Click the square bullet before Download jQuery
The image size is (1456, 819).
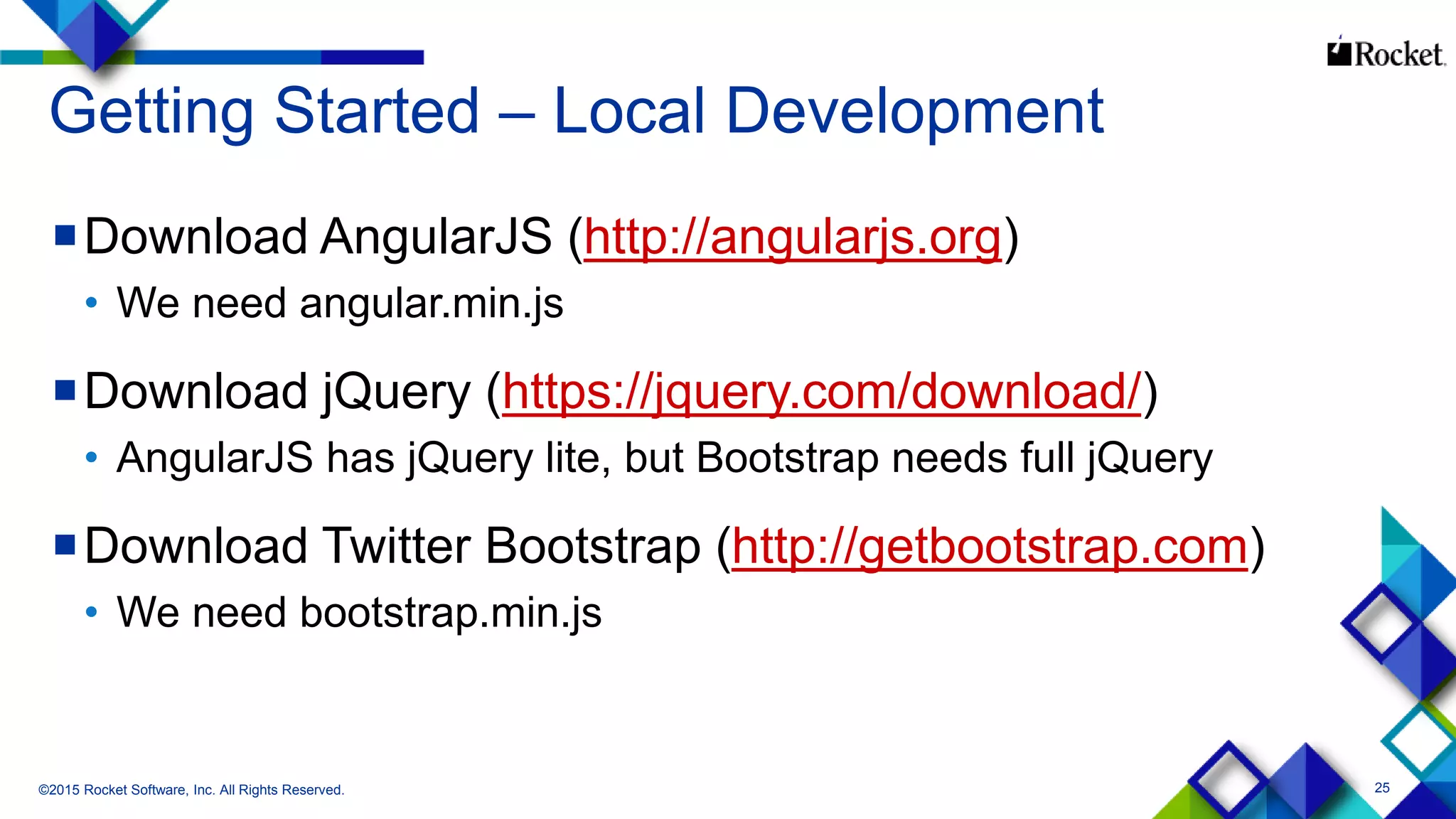point(65,390)
